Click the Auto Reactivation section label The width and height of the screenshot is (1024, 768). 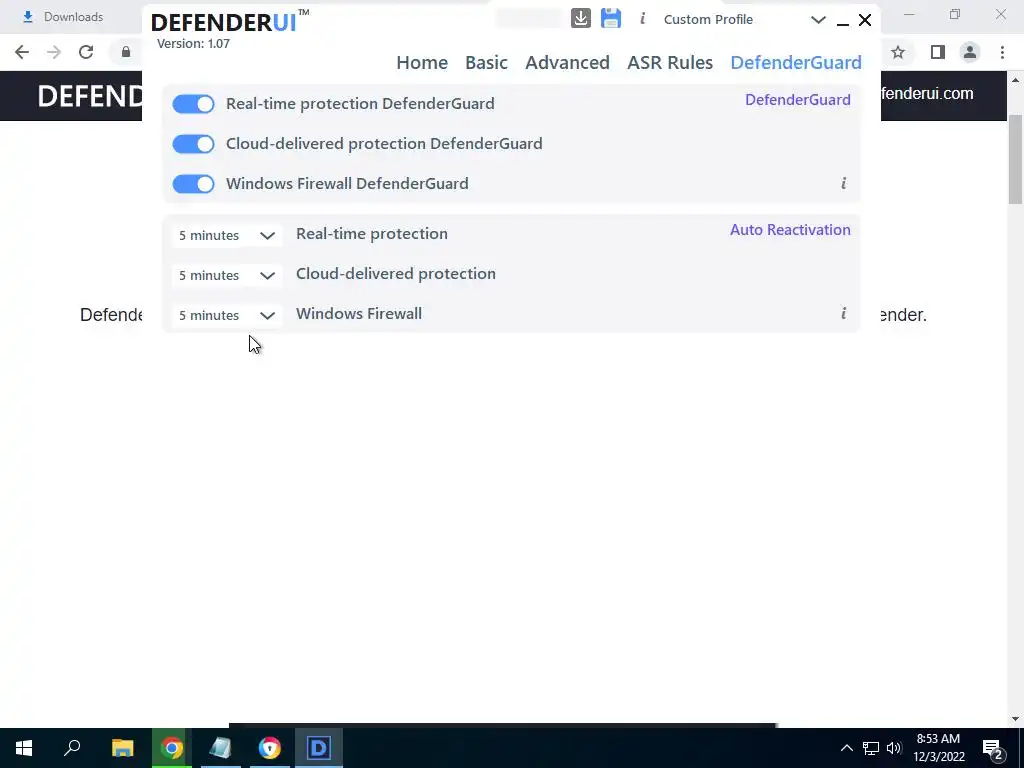[x=790, y=230]
